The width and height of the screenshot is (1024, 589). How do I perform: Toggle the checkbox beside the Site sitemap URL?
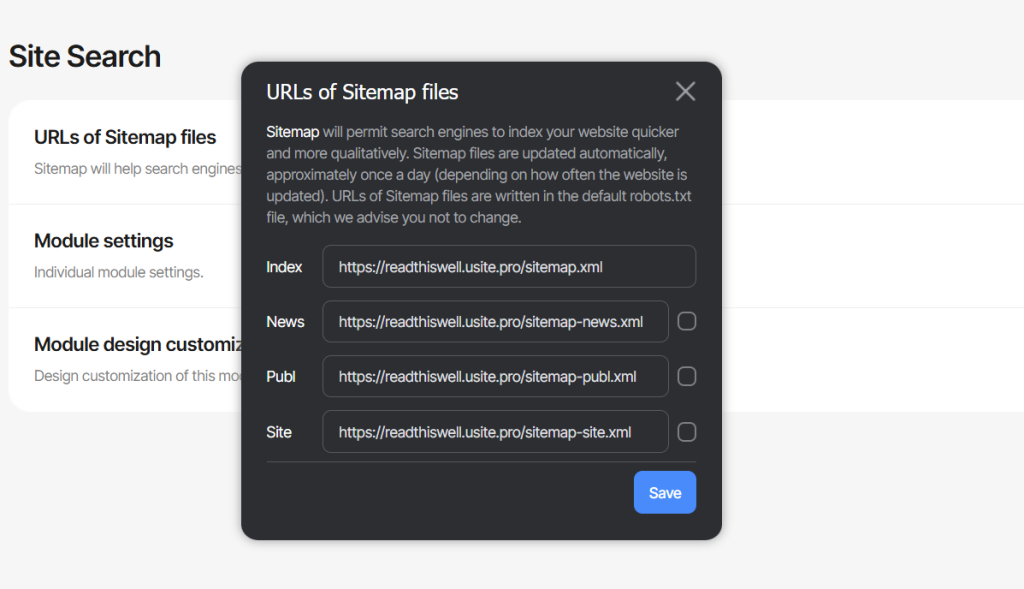click(686, 432)
